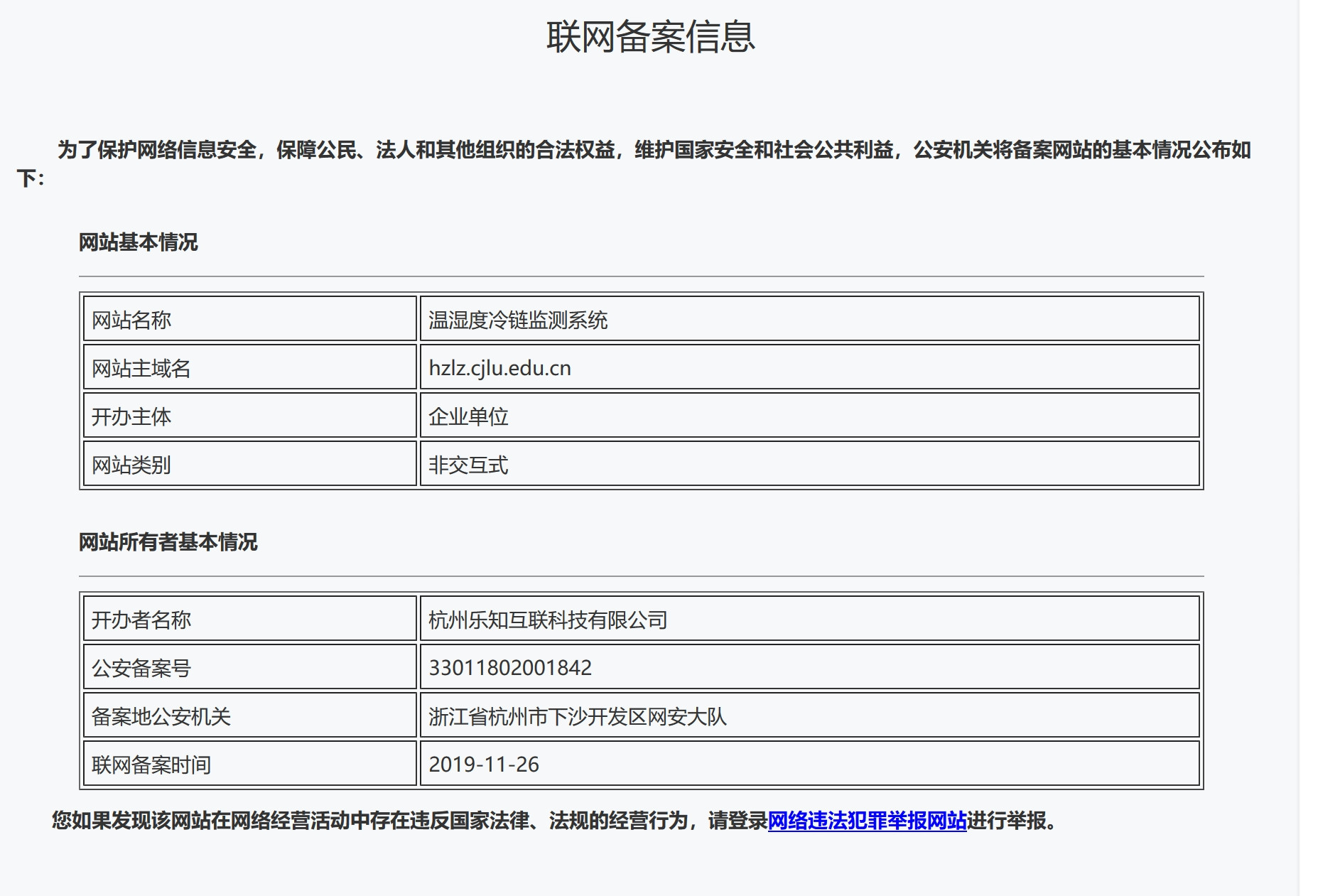Click the 开办者名称 label cell

pos(250,619)
